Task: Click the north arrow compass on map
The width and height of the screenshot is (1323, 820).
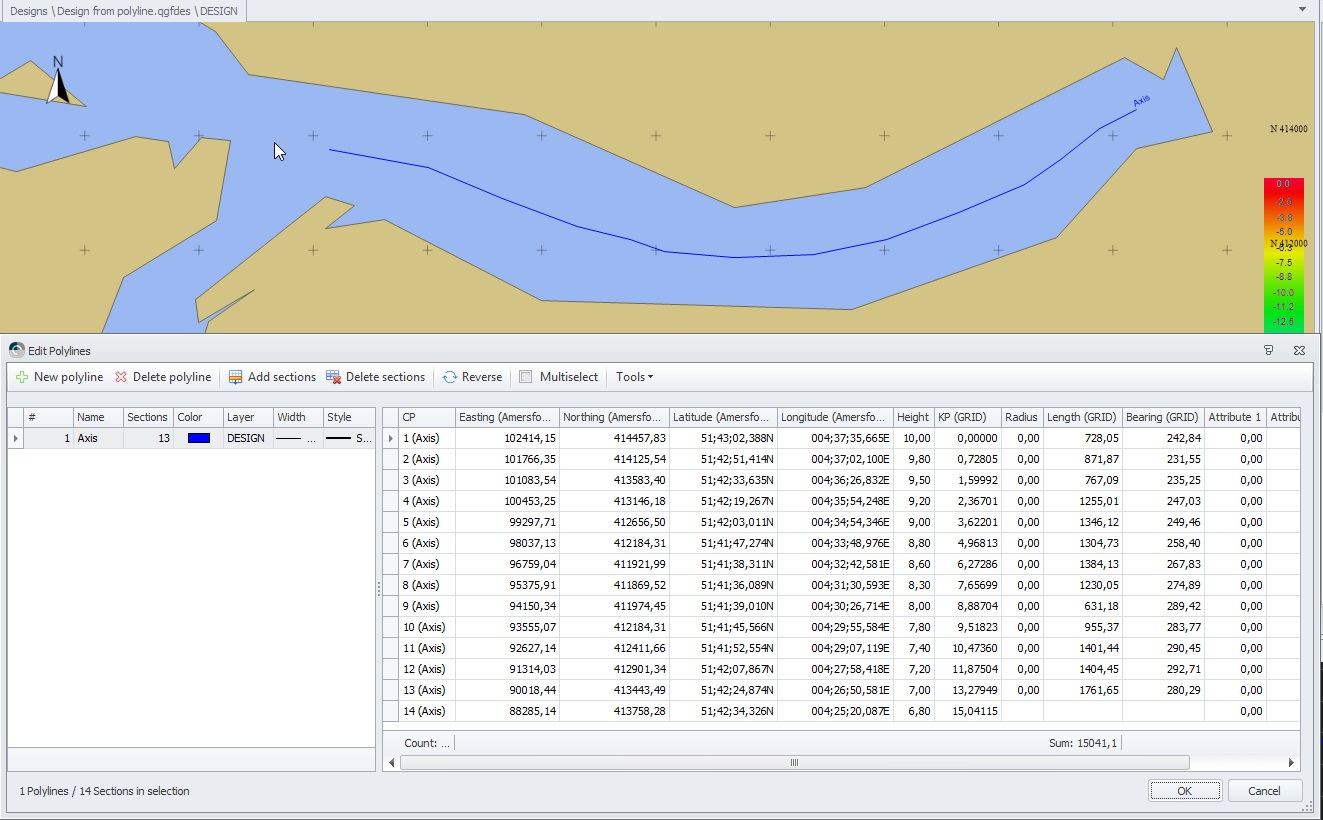Action: tap(60, 82)
